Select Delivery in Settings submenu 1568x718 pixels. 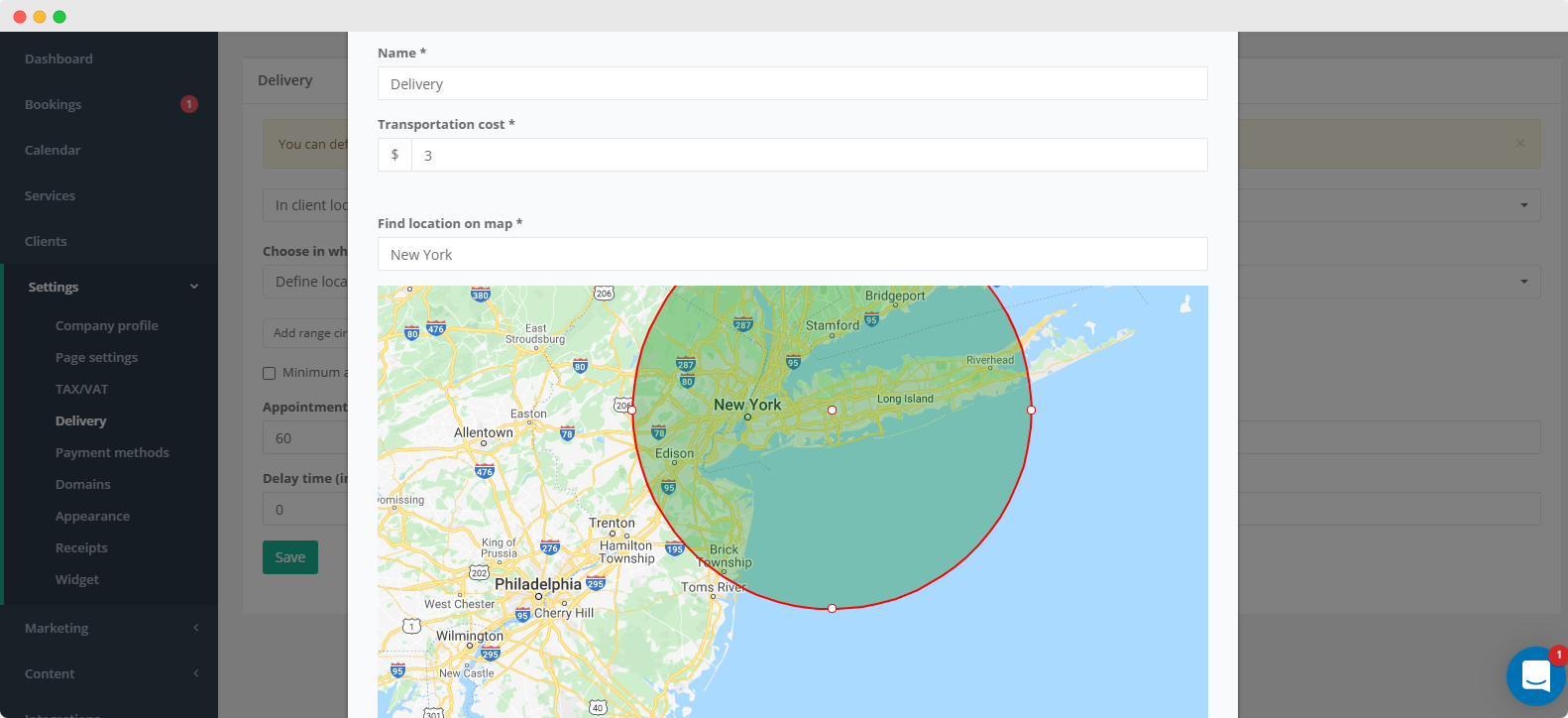[80, 420]
